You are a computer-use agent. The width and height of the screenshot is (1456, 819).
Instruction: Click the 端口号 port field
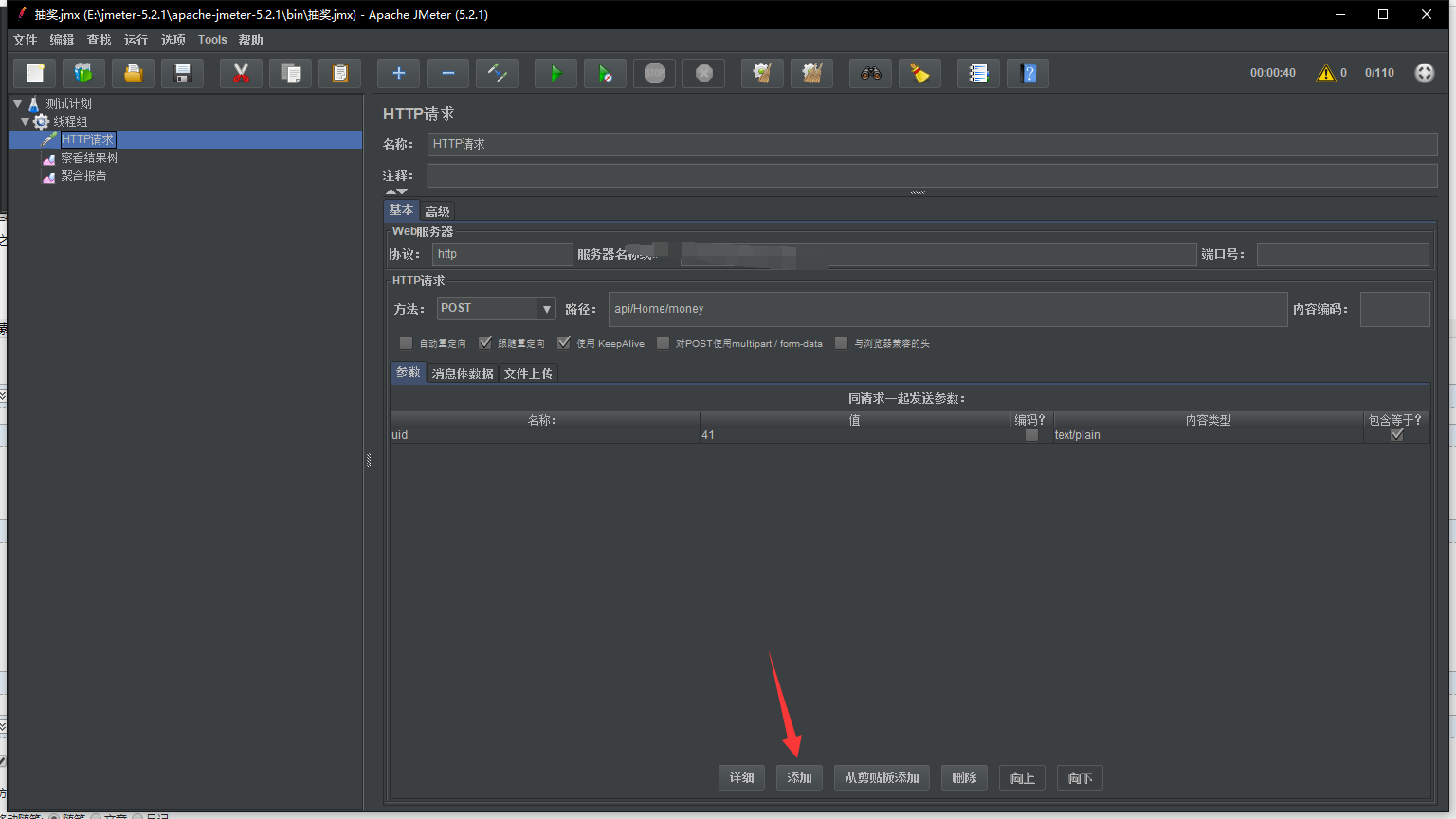tap(1343, 254)
